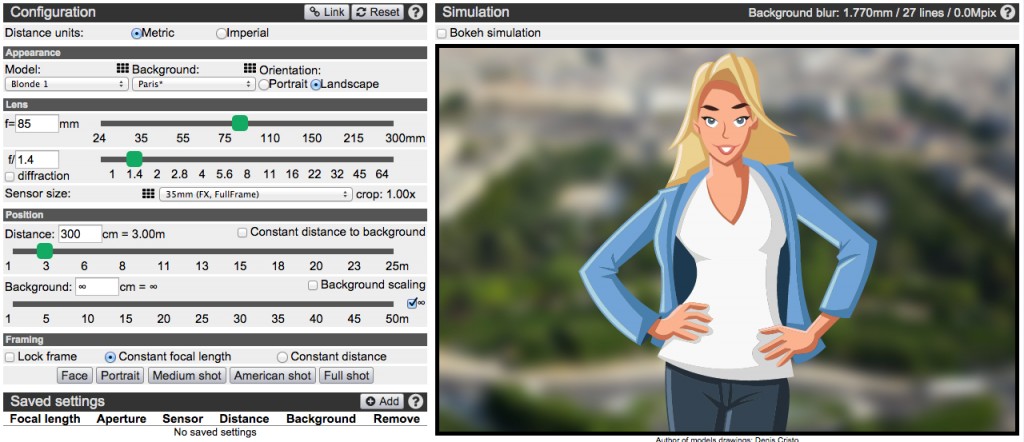Select Constant distance framing
The width and height of the screenshot is (1024, 442).
tap(282, 357)
